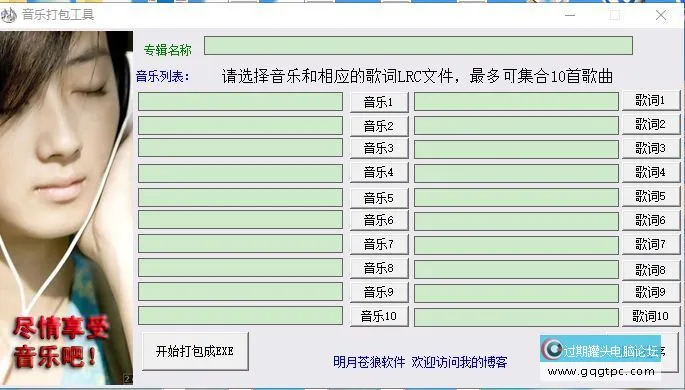Select the lyrics path field beside 歌词7

[x=516, y=245]
